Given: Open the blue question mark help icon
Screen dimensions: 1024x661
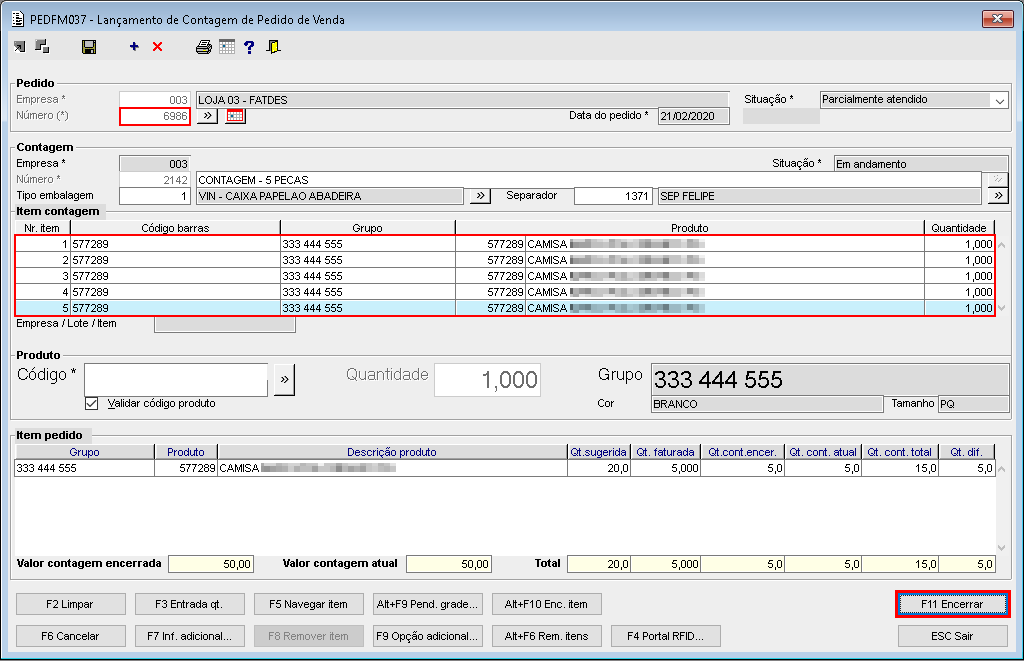Looking at the screenshot, I should (249, 47).
